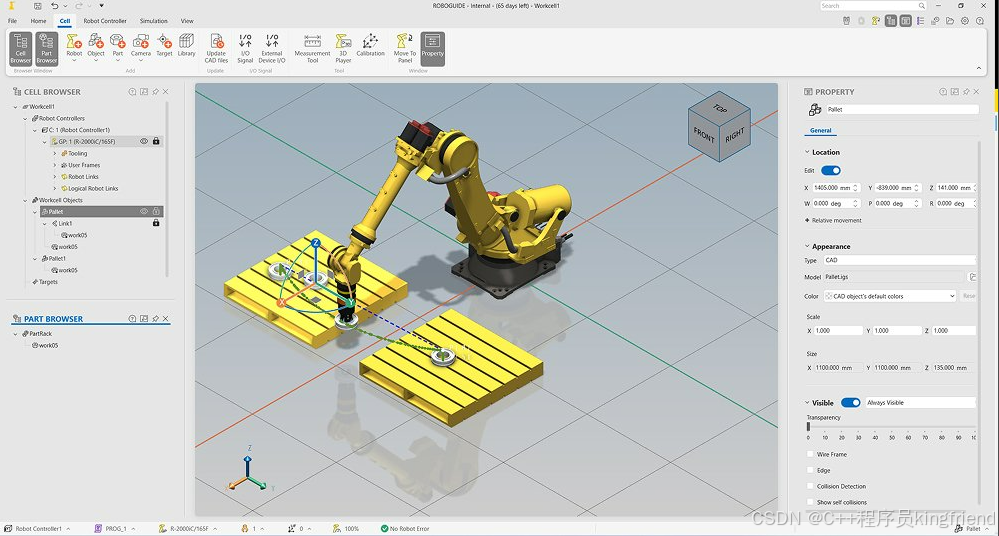Select the Measurement Tool
The width and height of the screenshot is (999, 536).
pos(312,48)
